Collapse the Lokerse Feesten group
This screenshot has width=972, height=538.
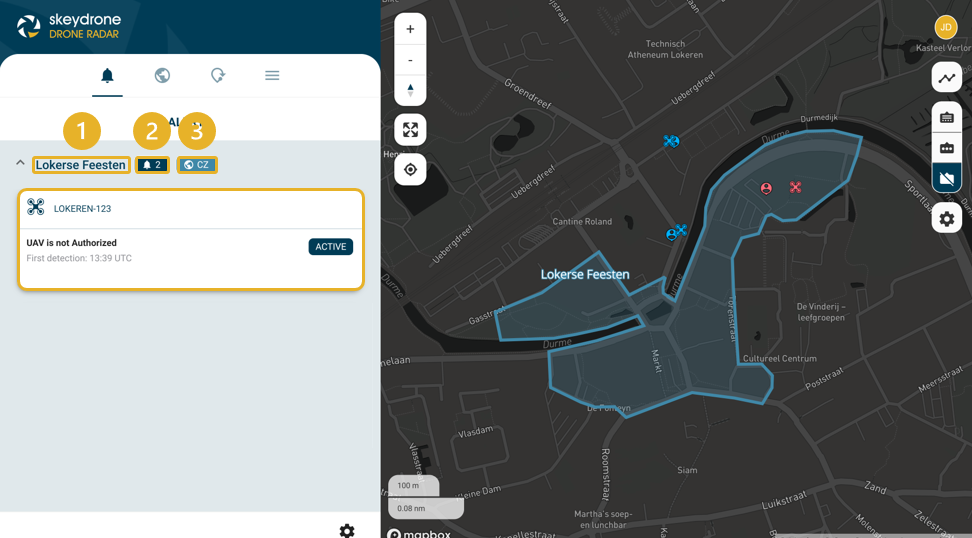pyautogui.click(x=20, y=164)
